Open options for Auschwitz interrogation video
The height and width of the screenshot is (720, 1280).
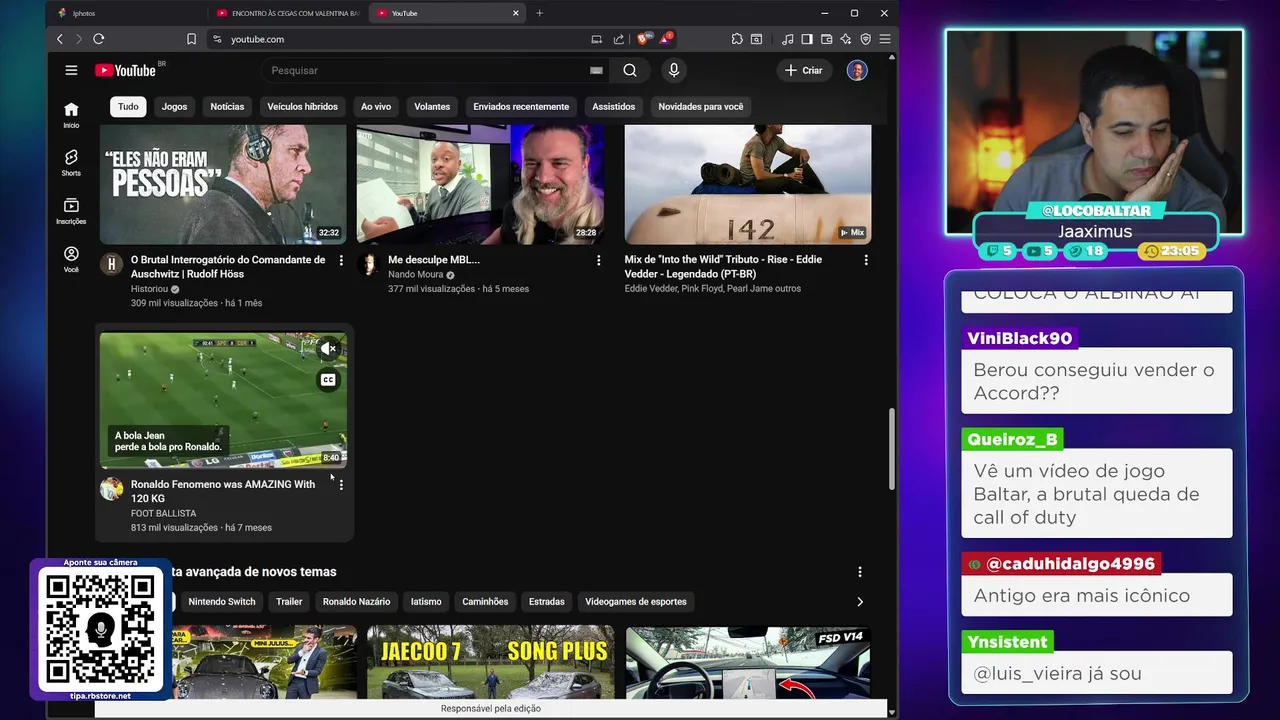(x=341, y=260)
